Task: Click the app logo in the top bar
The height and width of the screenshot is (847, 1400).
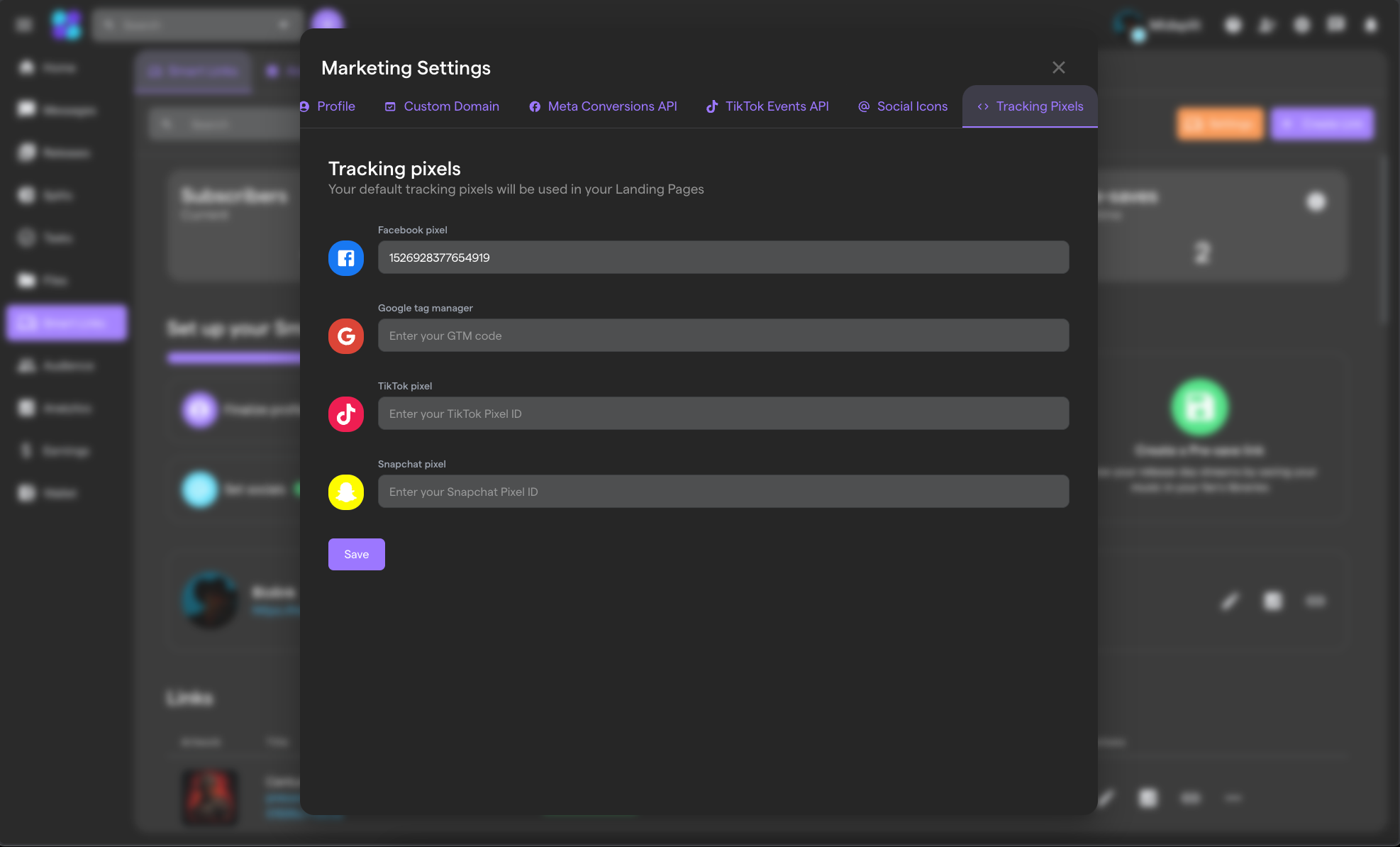Action: pos(66,25)
